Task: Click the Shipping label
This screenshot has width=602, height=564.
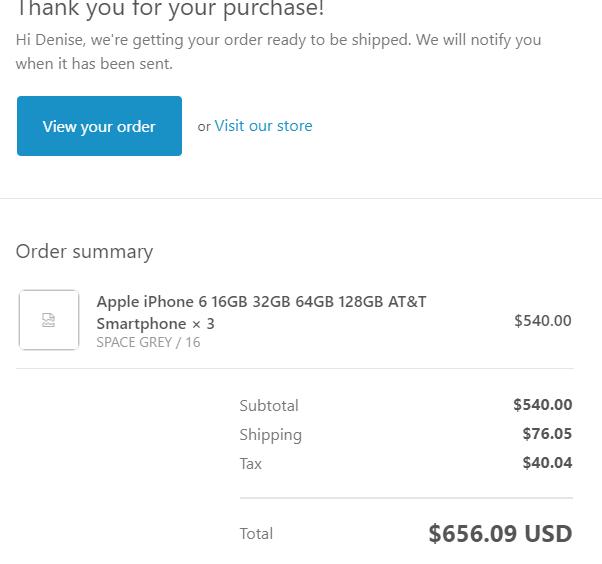Action: (270, 434)
